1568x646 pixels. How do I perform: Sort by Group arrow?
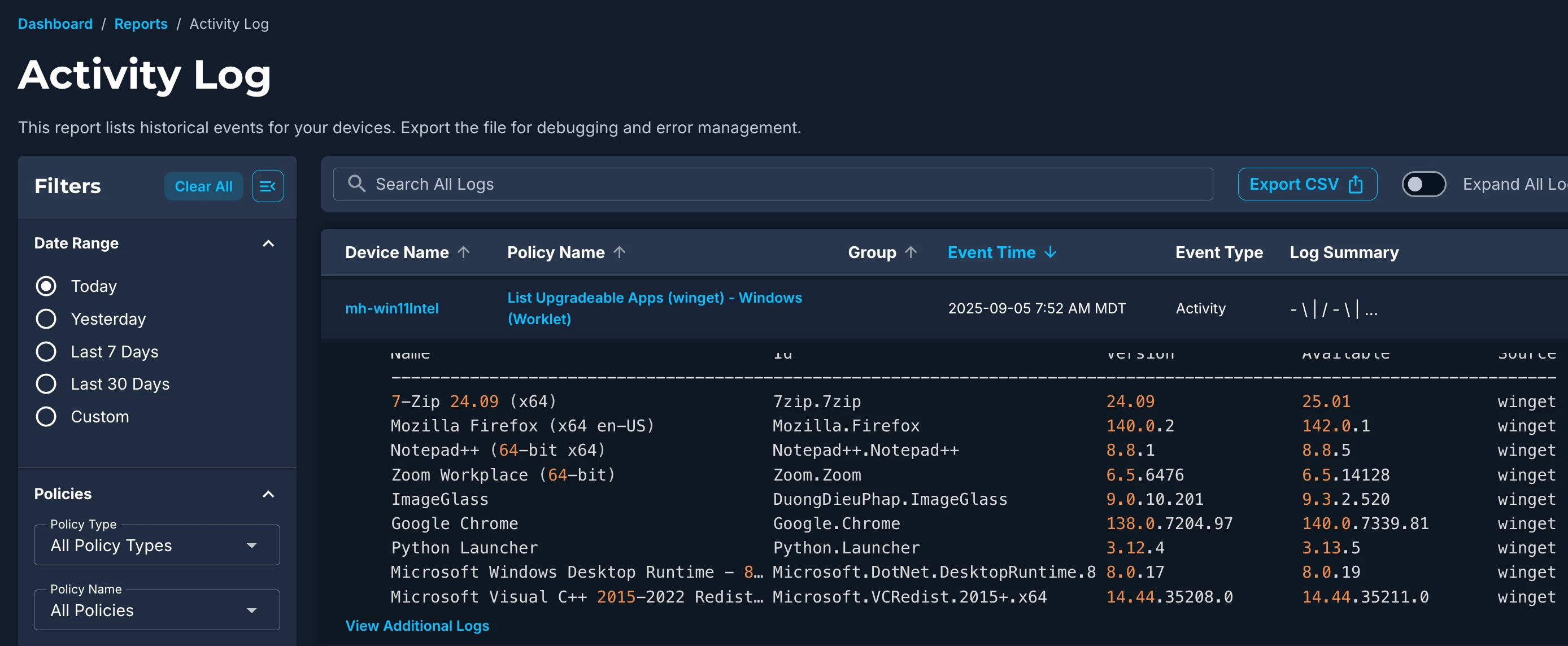pos(911,252)
